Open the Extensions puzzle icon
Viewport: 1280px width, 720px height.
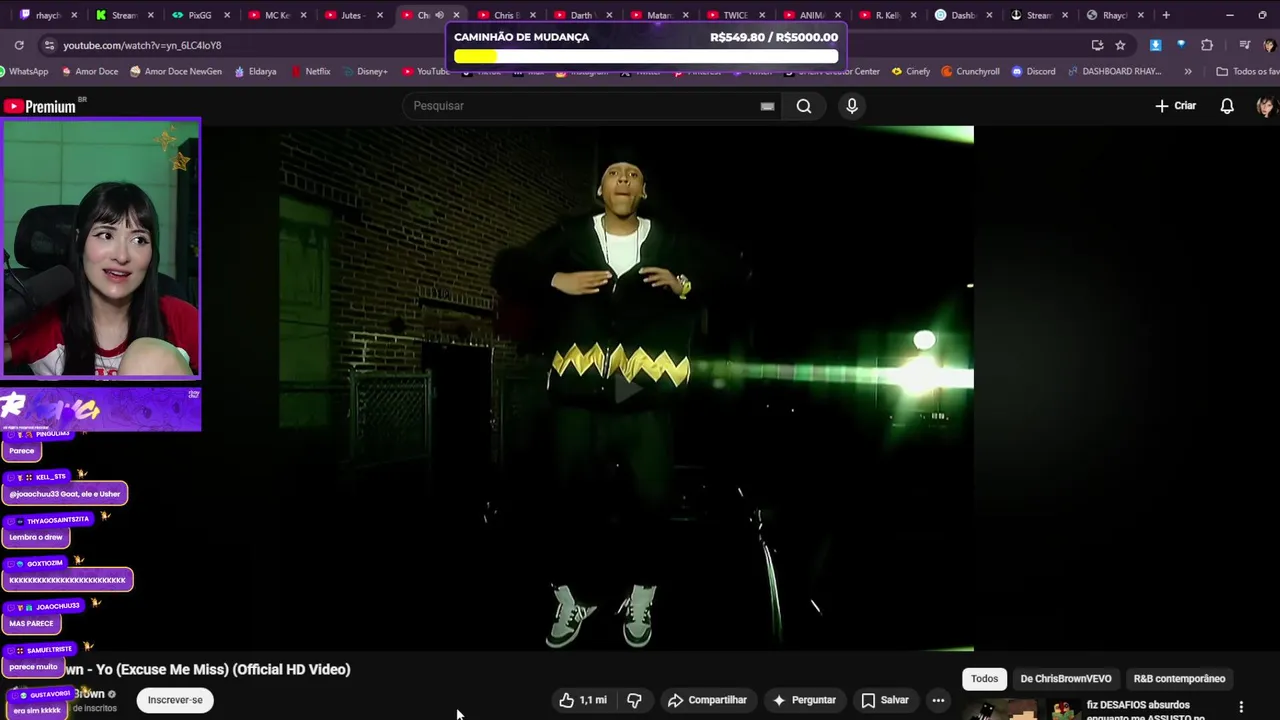[1207, 45]
